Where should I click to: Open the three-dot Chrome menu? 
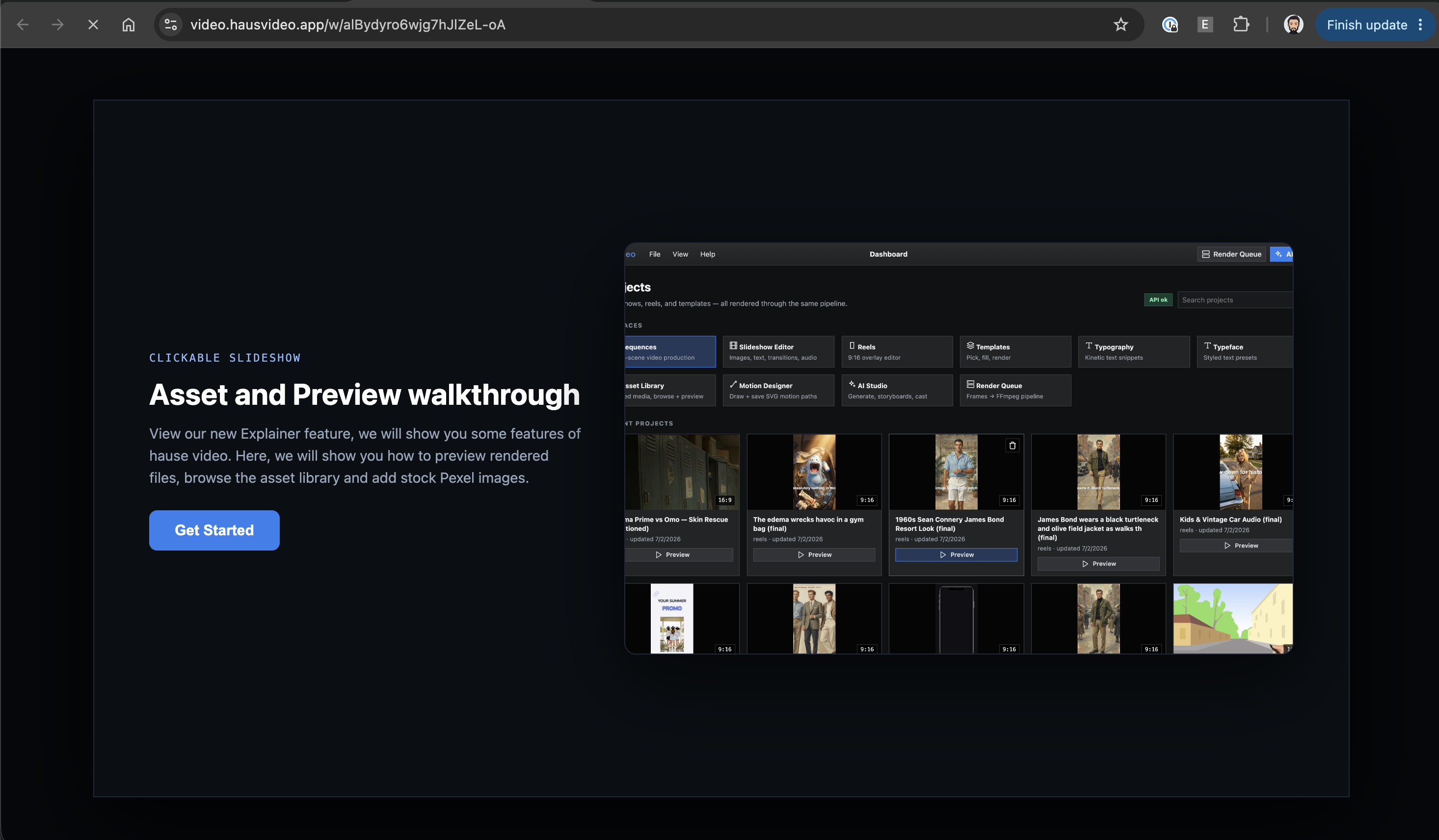(1421, 25)
